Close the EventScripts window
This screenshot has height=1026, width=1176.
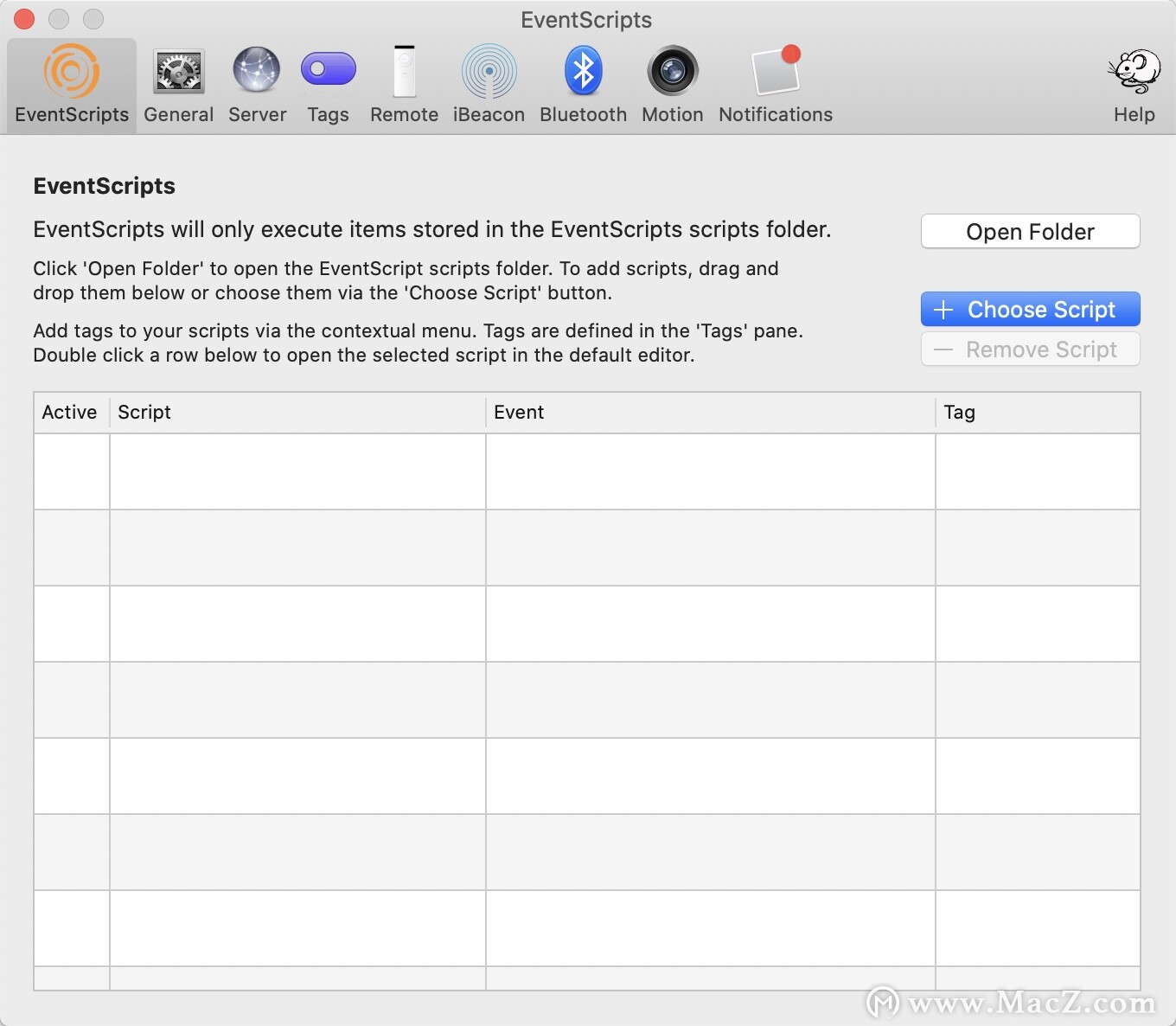pyautogui.click(x=24, y=19)
